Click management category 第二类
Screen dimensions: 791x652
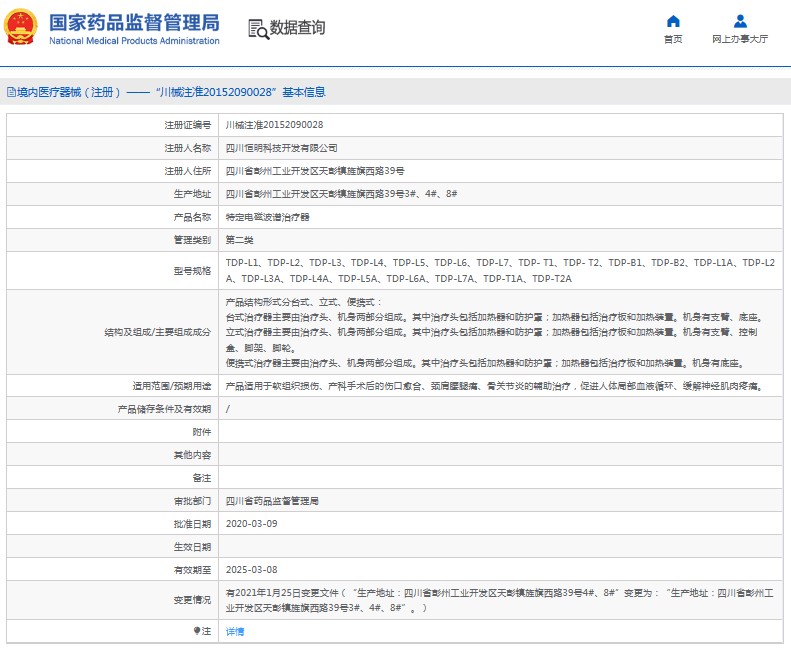(240, 240)
